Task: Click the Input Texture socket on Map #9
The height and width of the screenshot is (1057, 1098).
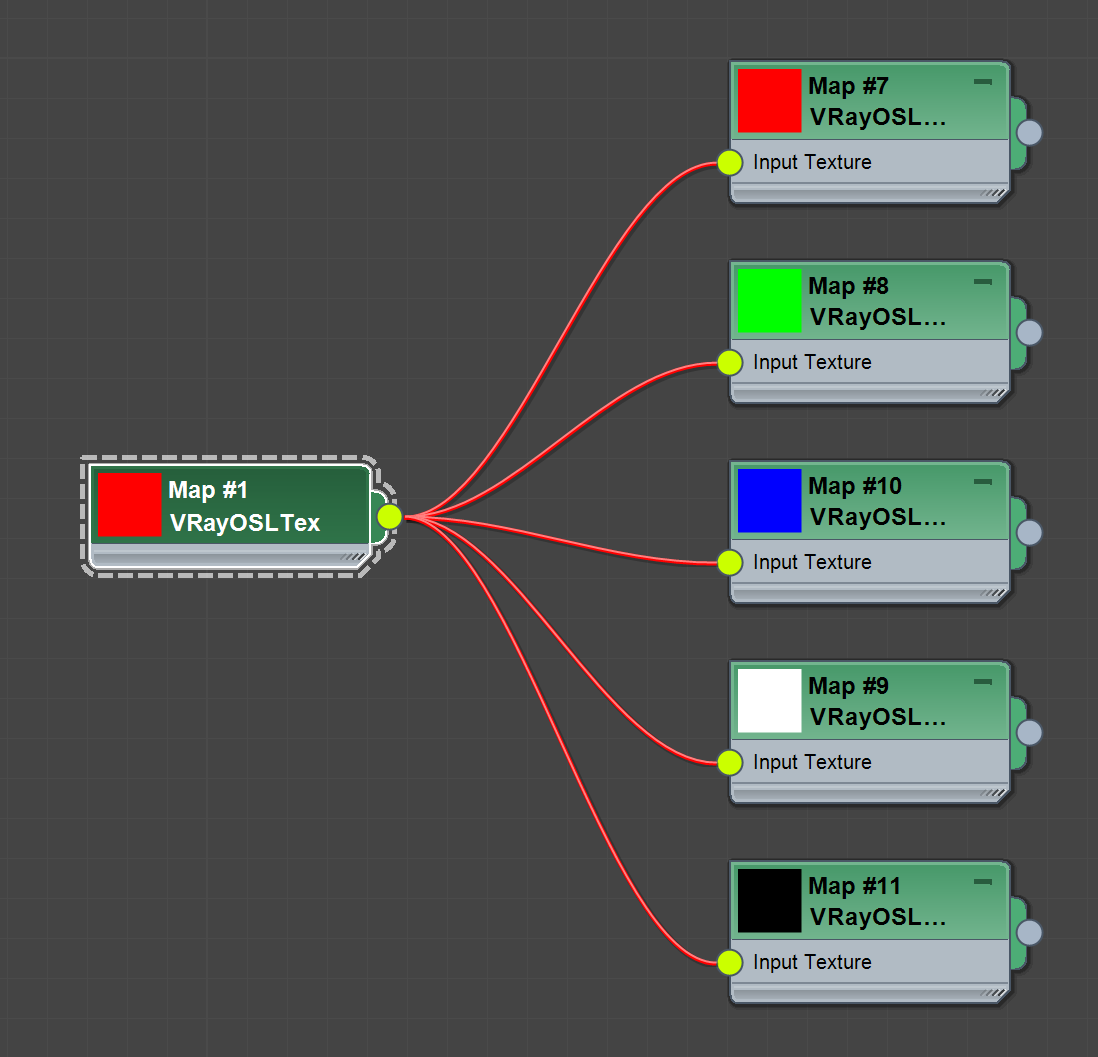Action: pos(730,762)
